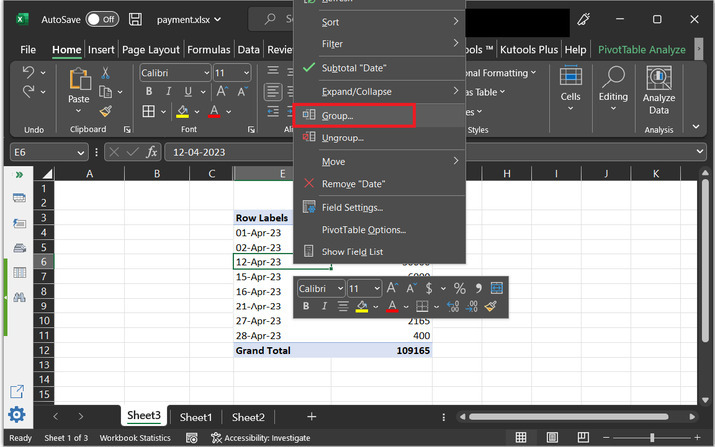This screenshot has height=447, width=715.
Task: Open the Name Box dropdown arrow
Action: click(x=81, y=152)
